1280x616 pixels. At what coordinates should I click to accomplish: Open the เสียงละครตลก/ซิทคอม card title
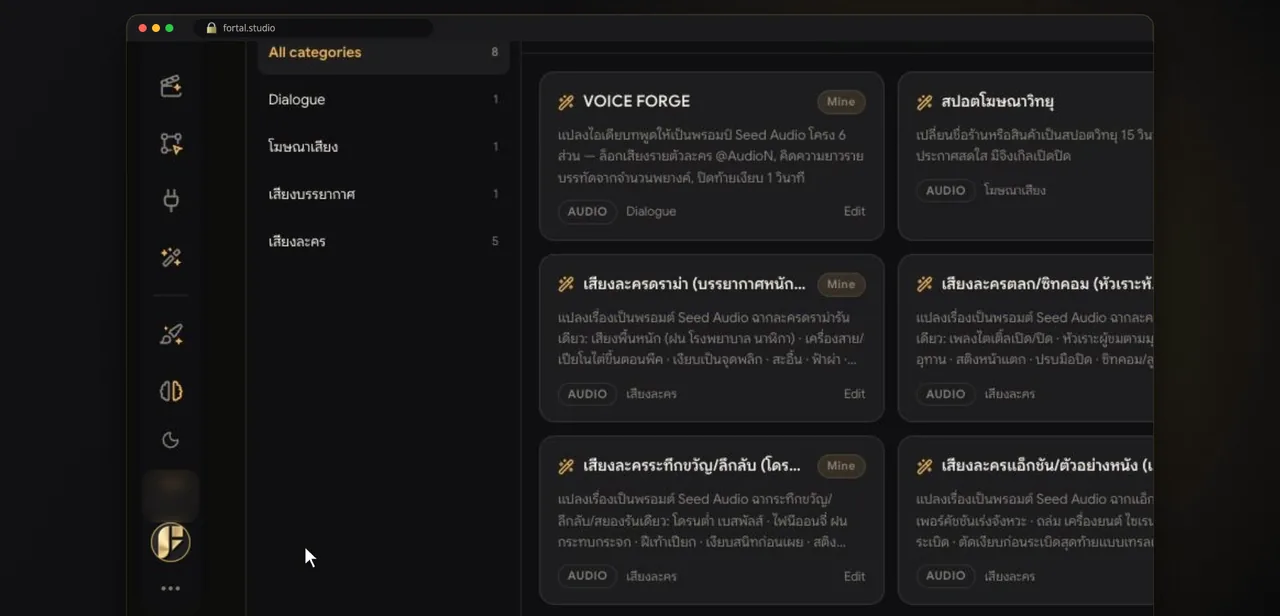pyautogui.click(x=1047, y=284)
